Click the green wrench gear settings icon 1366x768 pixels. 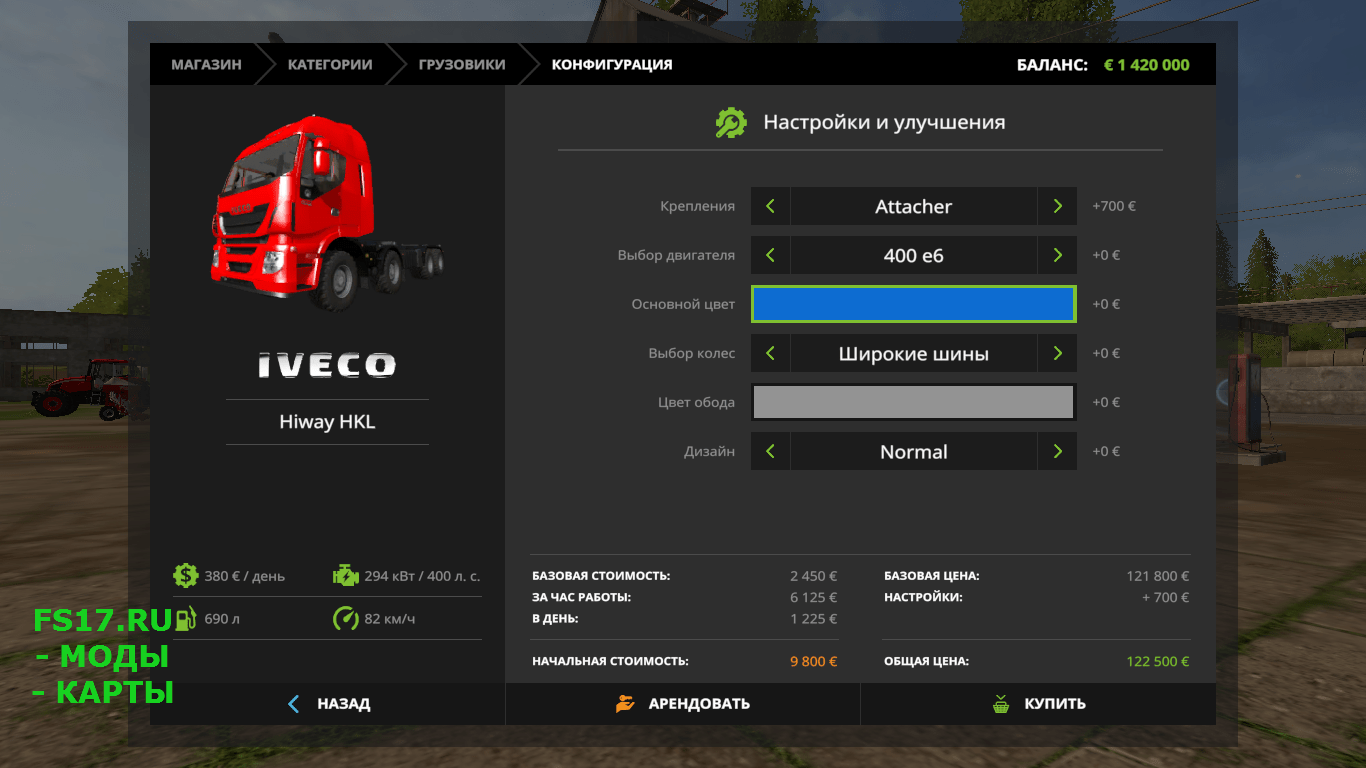click(731, 122)
